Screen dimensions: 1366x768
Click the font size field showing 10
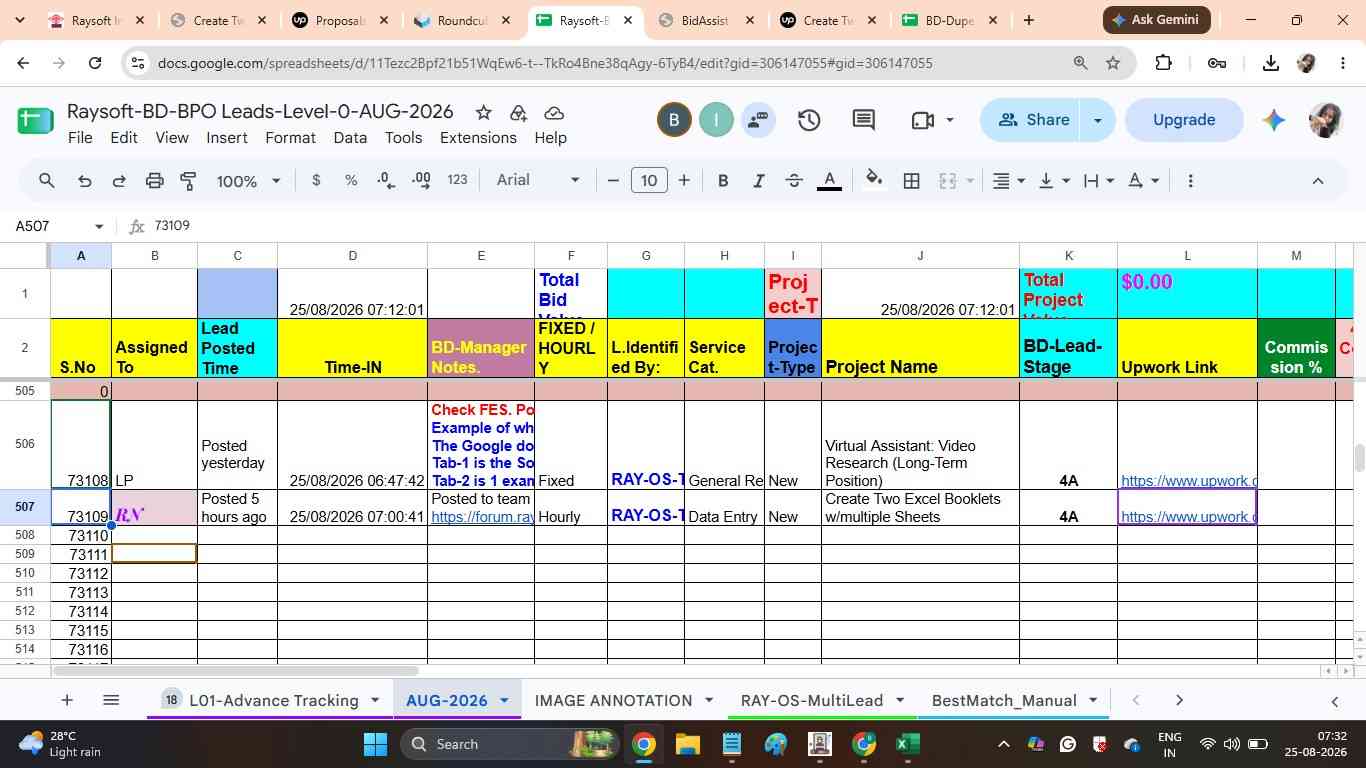click(649, 180)
